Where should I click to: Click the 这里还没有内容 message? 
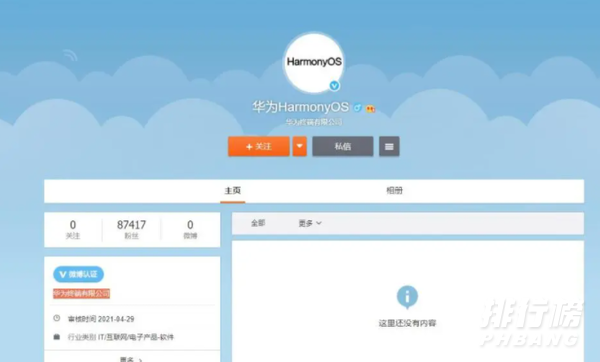coord(408,323)
